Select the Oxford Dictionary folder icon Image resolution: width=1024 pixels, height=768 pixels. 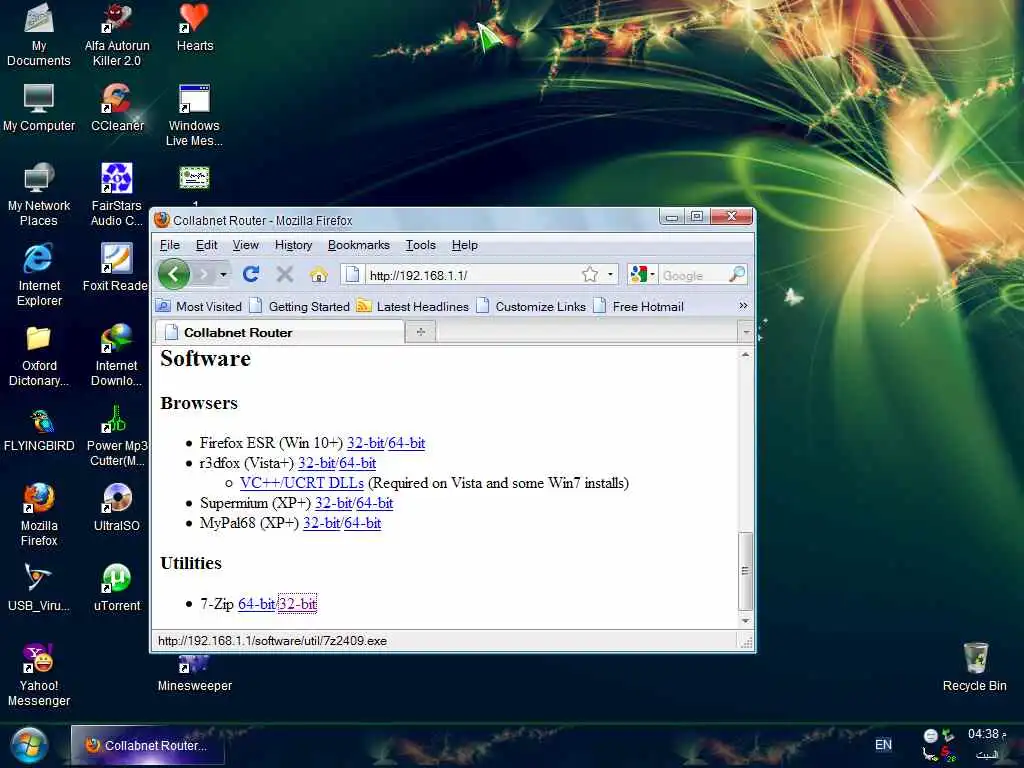coord(39,356)
